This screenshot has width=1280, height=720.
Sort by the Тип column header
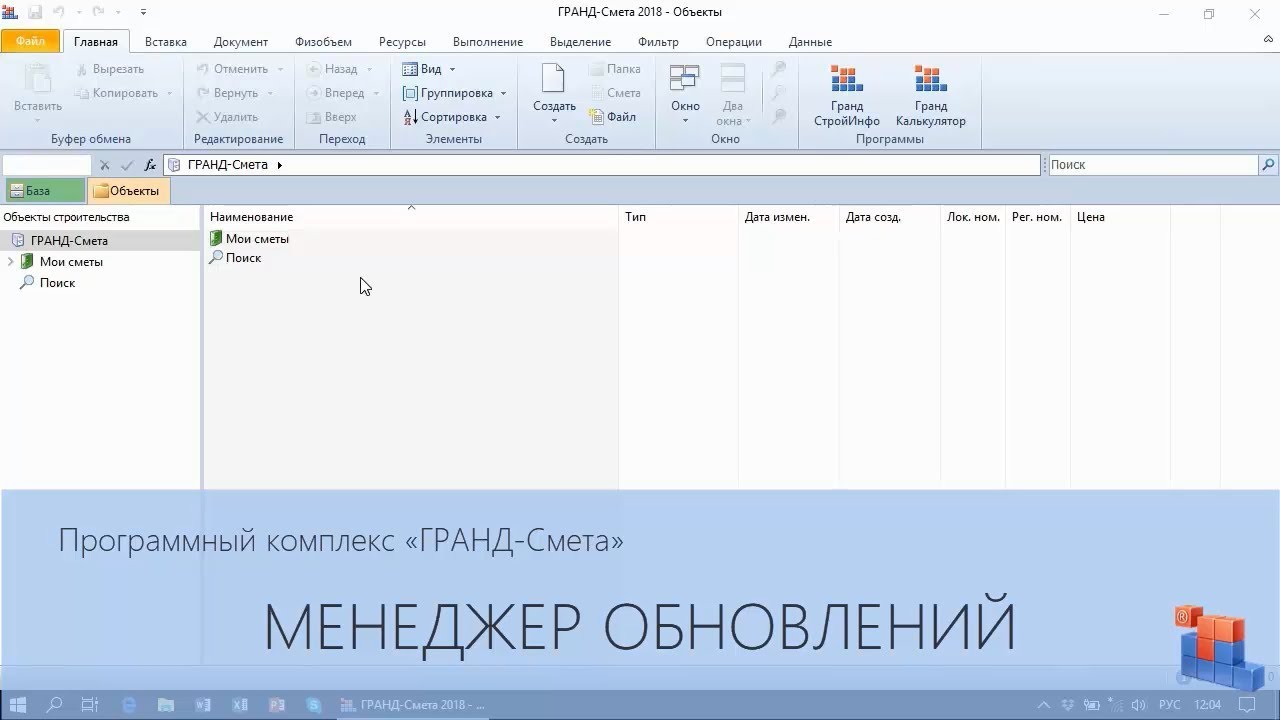[678, 217]
